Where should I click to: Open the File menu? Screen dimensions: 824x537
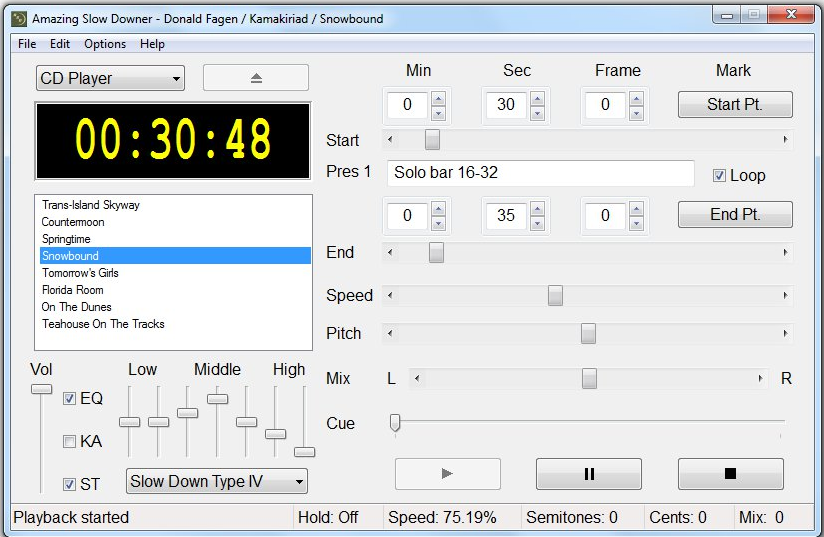tap(27, 44)
